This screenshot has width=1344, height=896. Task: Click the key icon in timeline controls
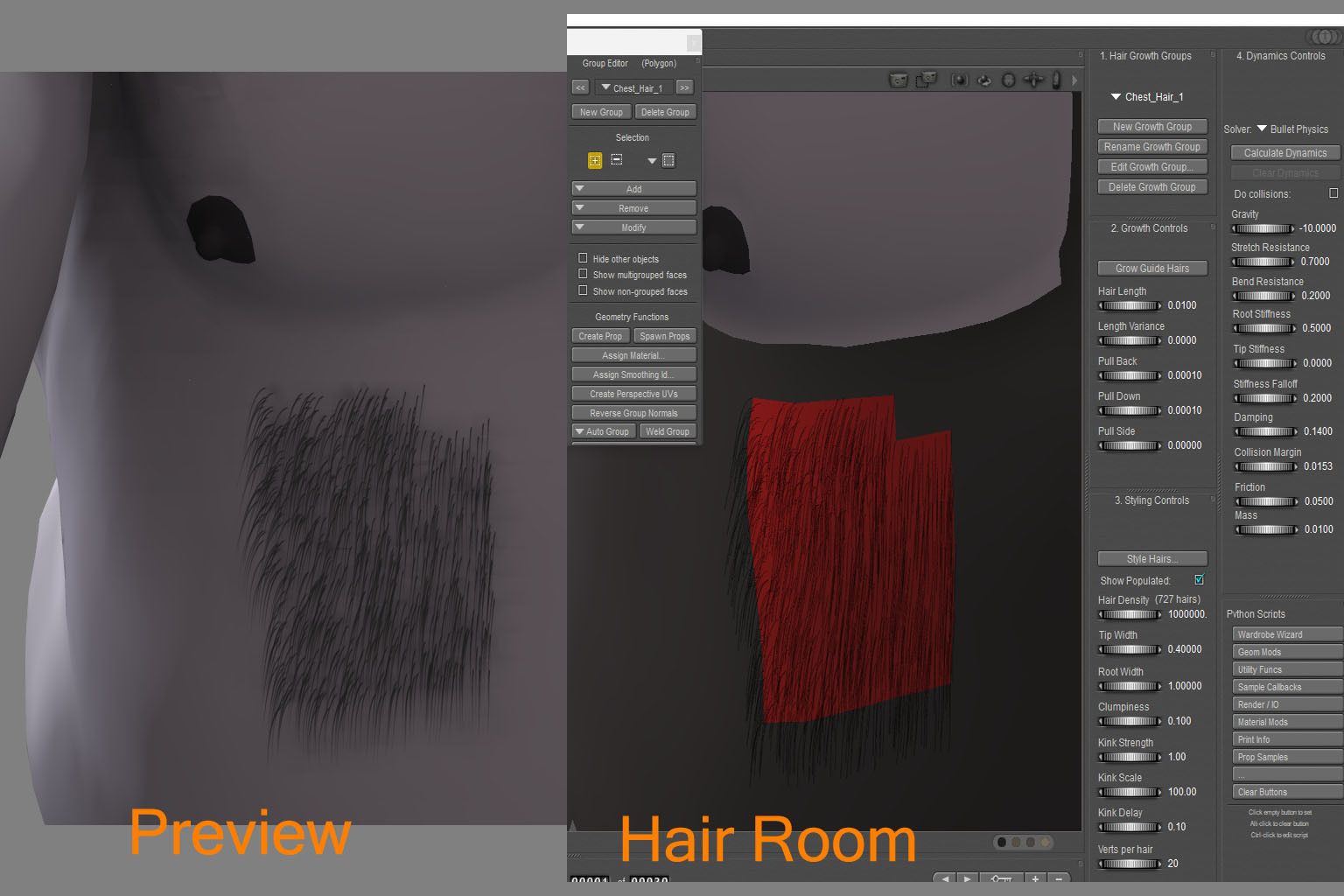click(x=1002, y=878)
